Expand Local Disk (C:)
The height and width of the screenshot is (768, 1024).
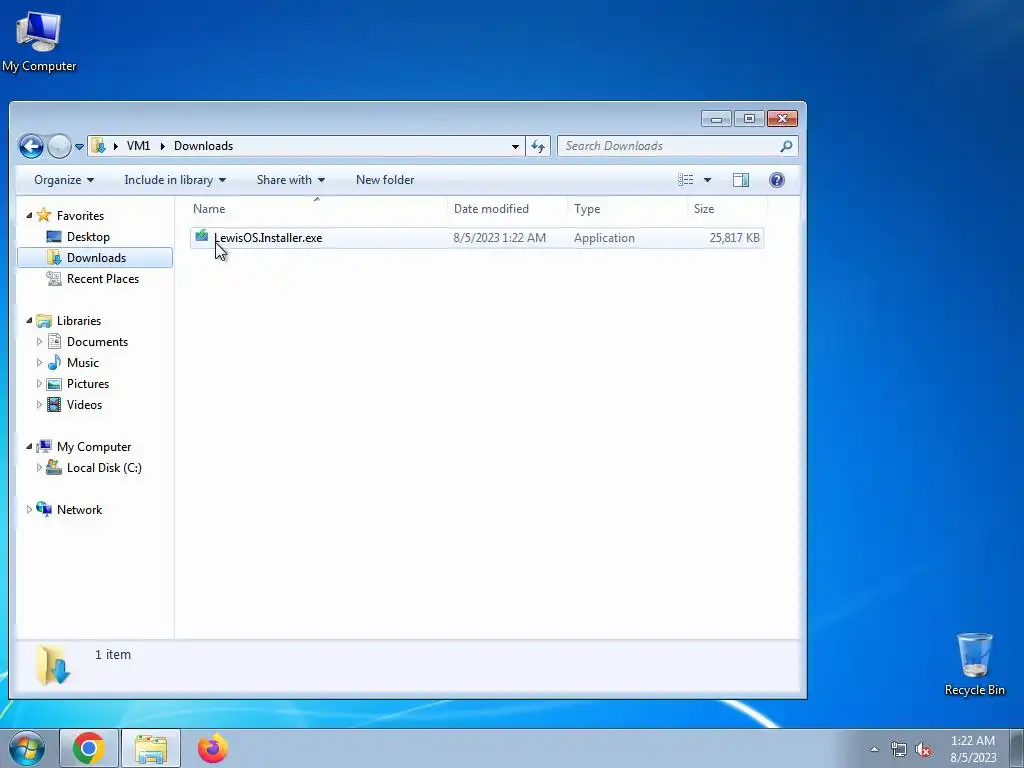[39, 468]
